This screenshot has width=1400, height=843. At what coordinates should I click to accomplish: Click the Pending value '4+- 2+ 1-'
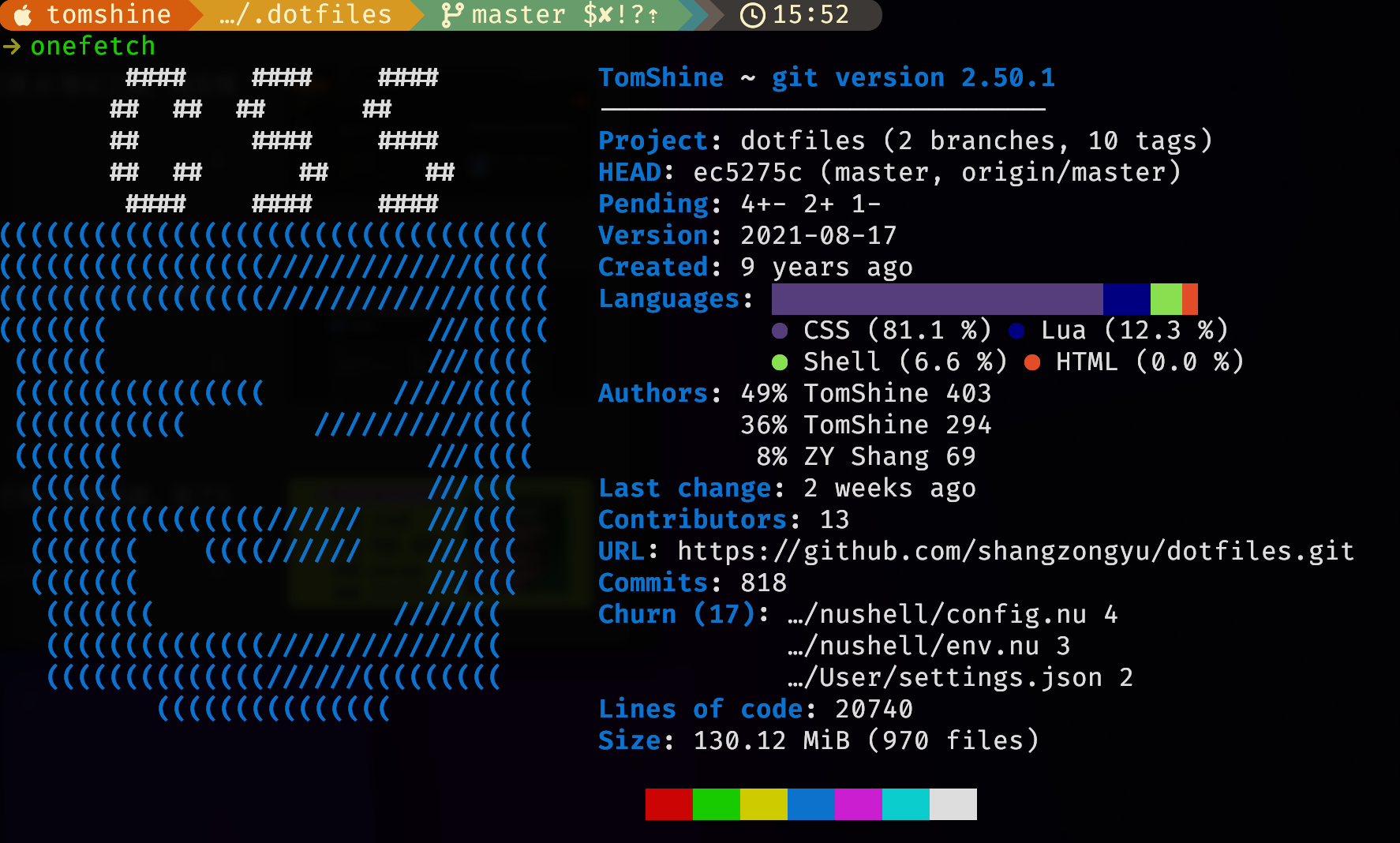click(810, 204)
